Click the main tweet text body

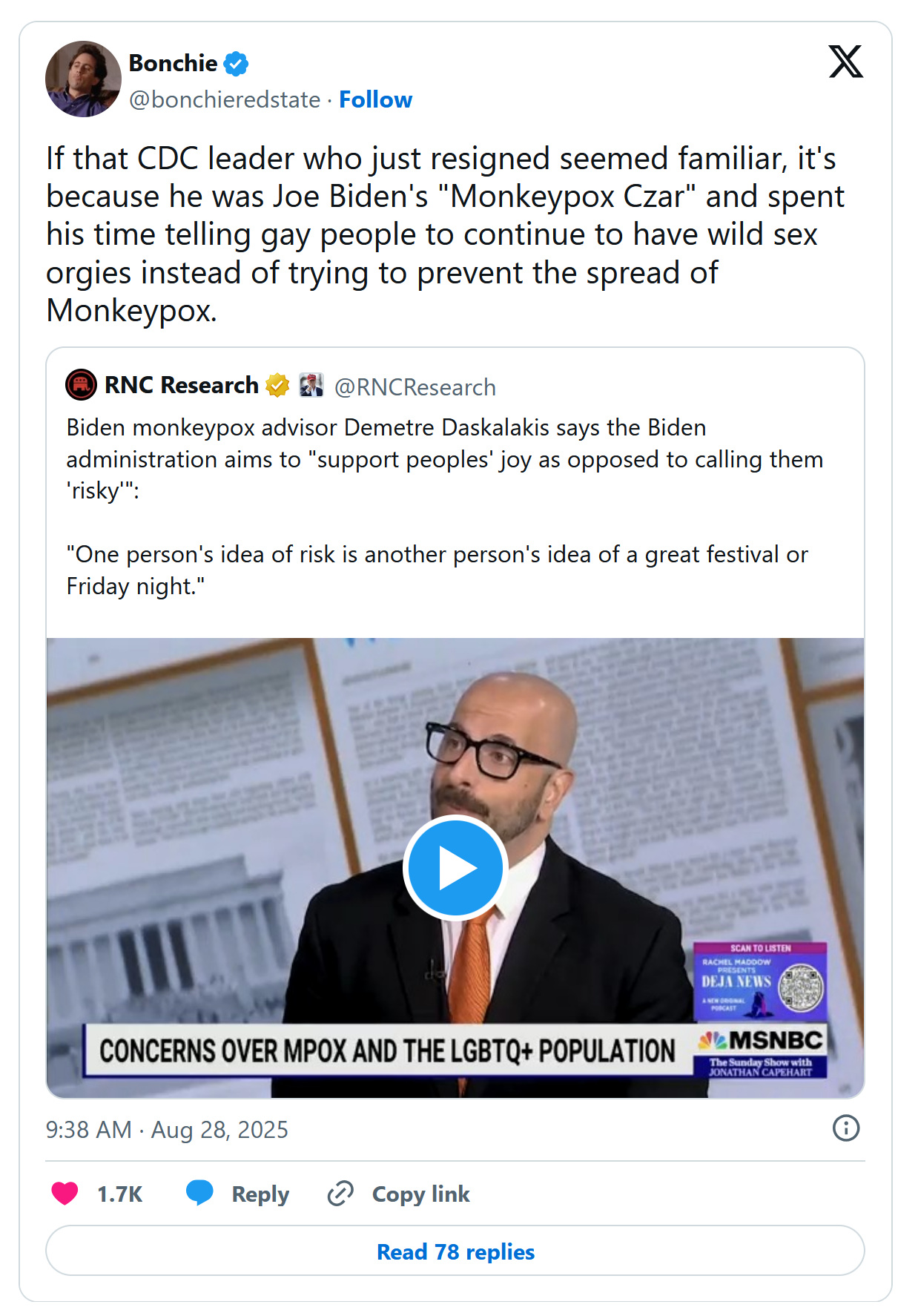445,234
